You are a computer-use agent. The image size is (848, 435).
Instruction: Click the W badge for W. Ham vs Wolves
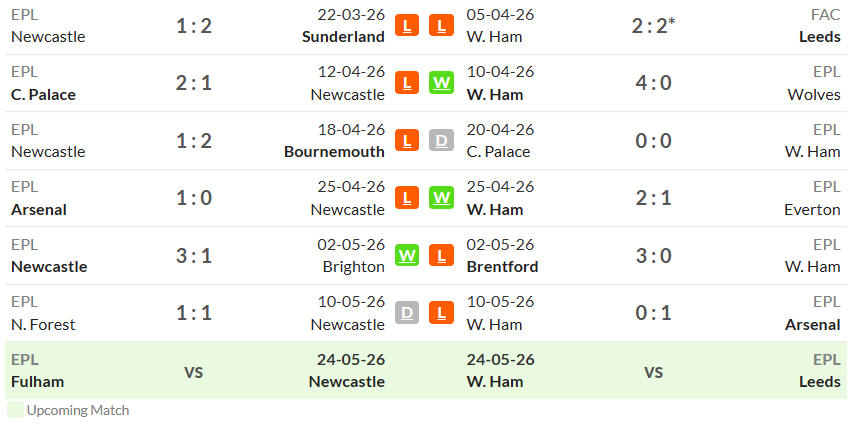click(441, 83)
